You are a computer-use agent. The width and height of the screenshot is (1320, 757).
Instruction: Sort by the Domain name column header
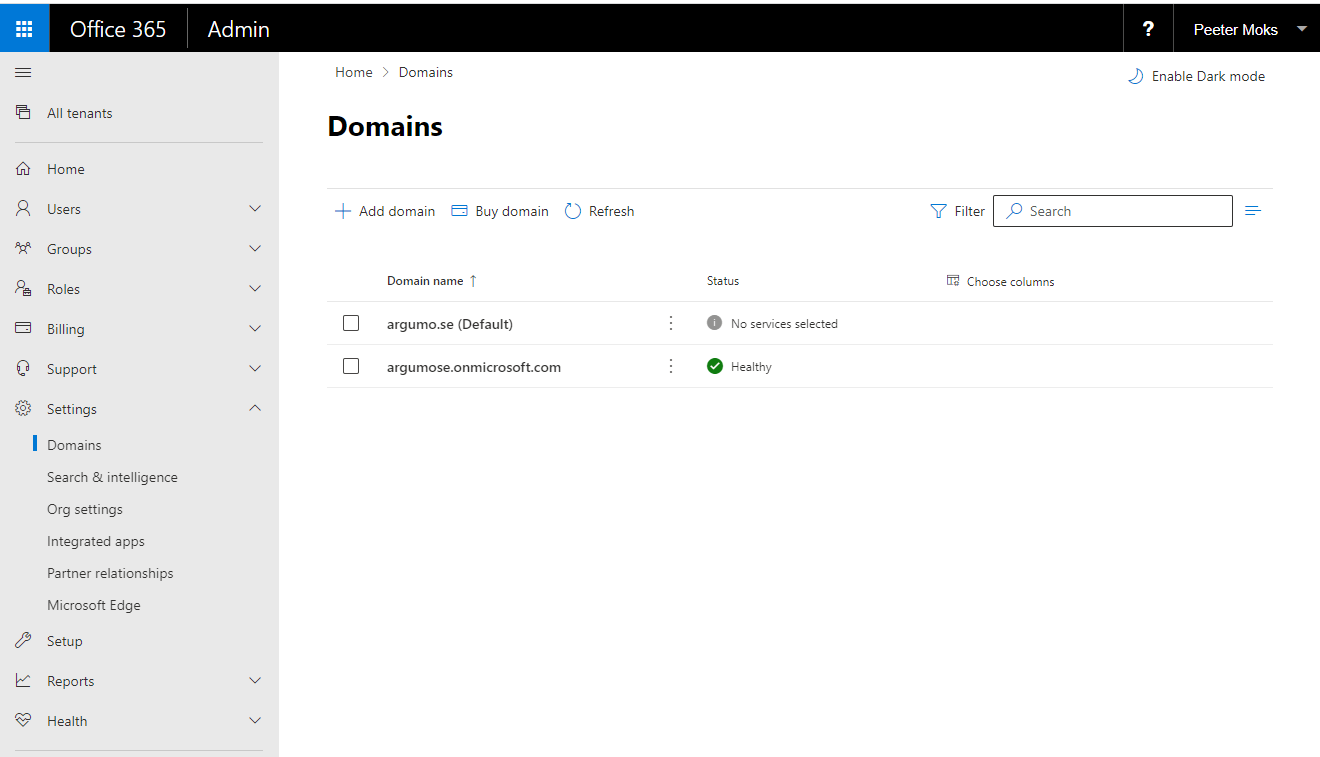(x=425, y=281)
